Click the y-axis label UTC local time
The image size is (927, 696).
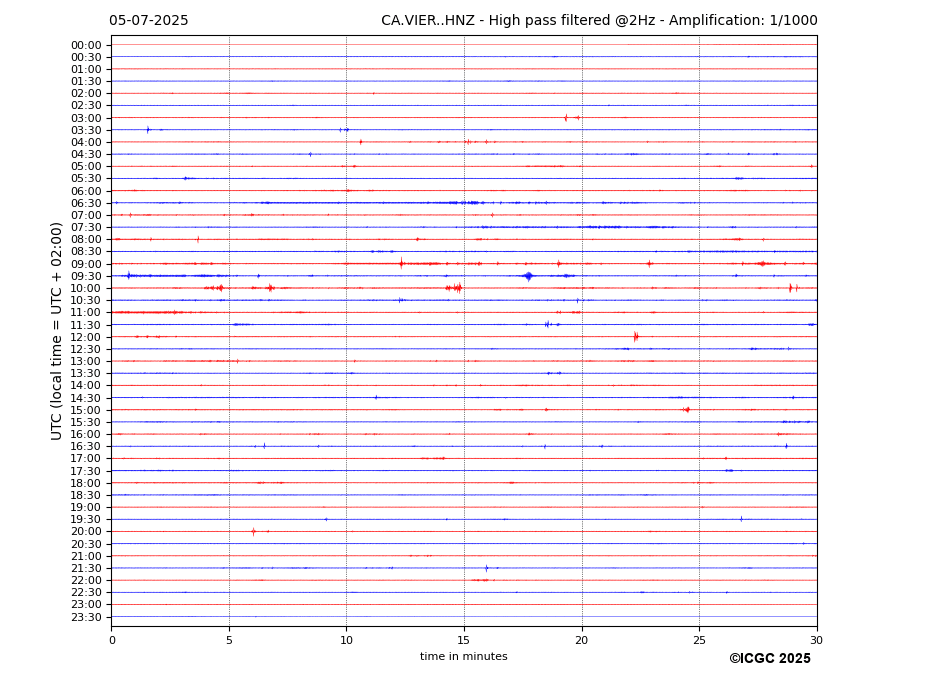(x=56, y=331)
